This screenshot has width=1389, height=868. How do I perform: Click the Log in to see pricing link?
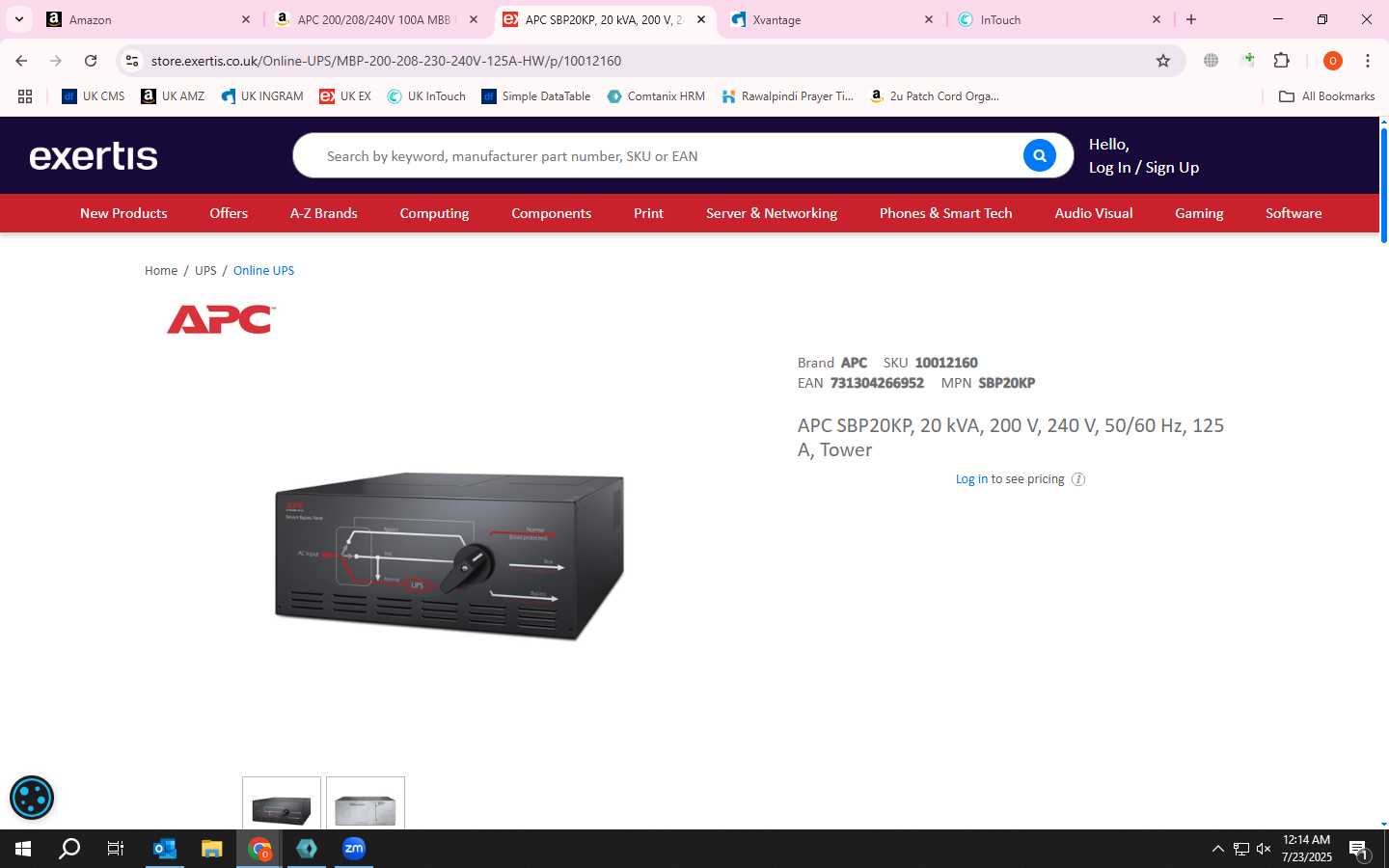[x=971, y=479]
